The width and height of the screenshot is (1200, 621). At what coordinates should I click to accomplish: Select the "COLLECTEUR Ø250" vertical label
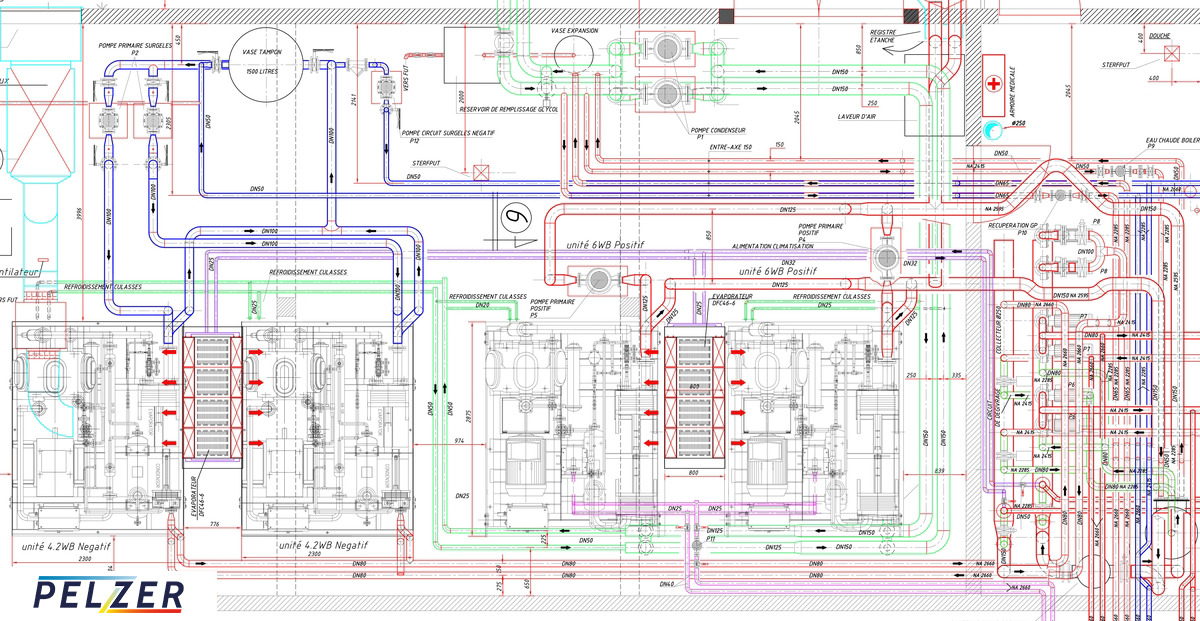coord(998,329)
